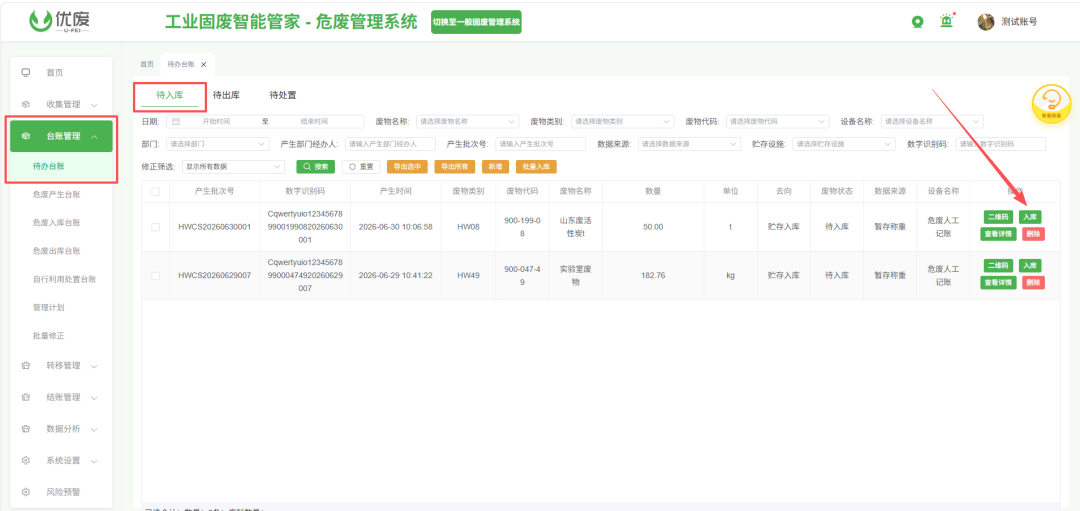This screenshot has width=1080, height=511.
Task: Open the 设备名称 dropdown
Action: tap(933, 121)
